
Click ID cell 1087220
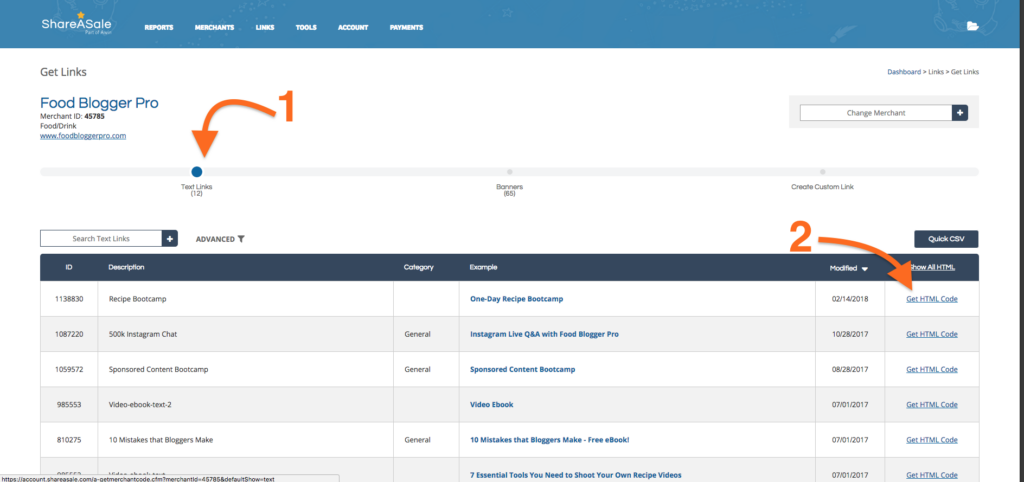pyautogui.click(x=69, y=334)
